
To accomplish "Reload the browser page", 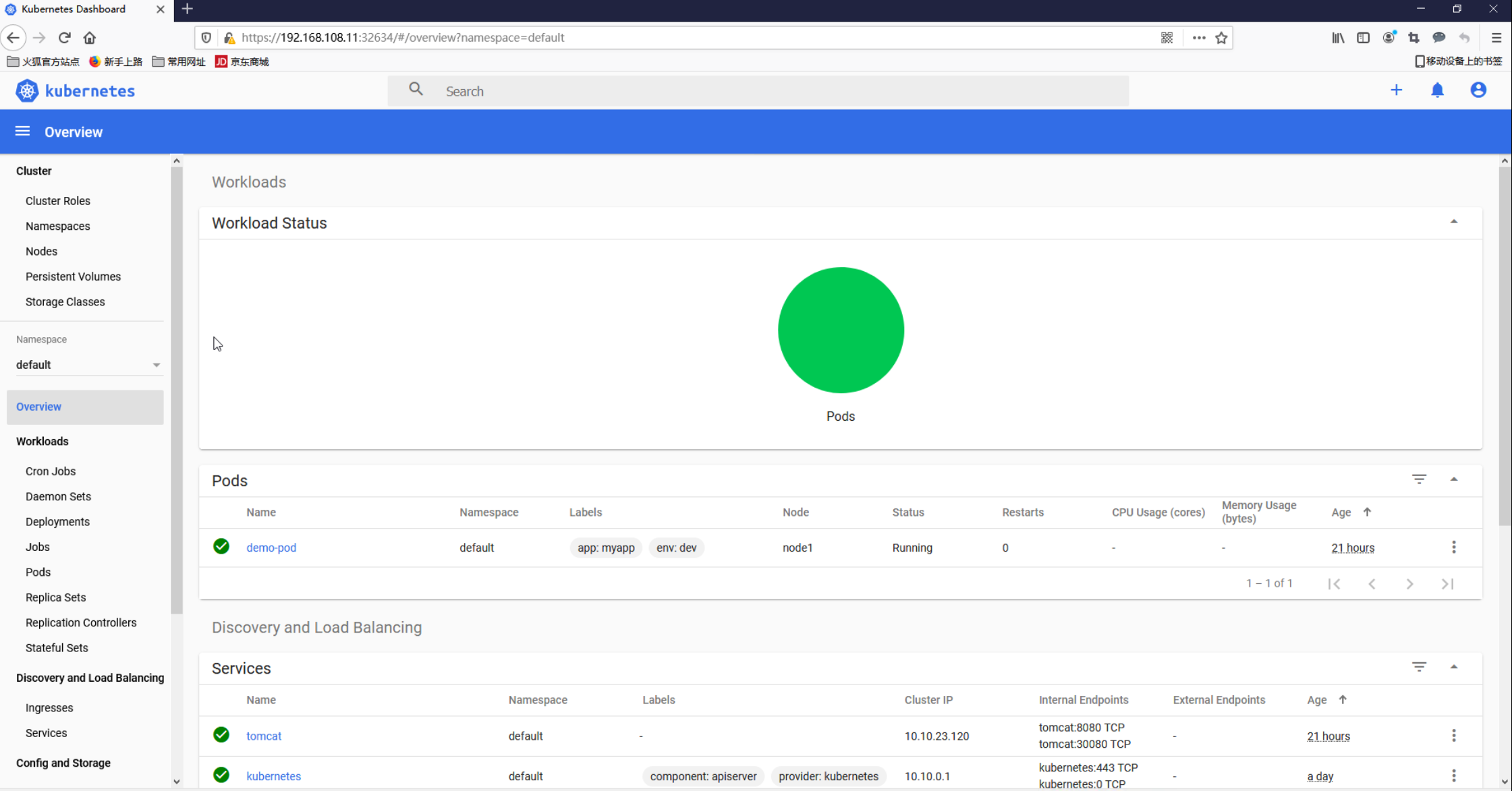I will tap(65, 38).
